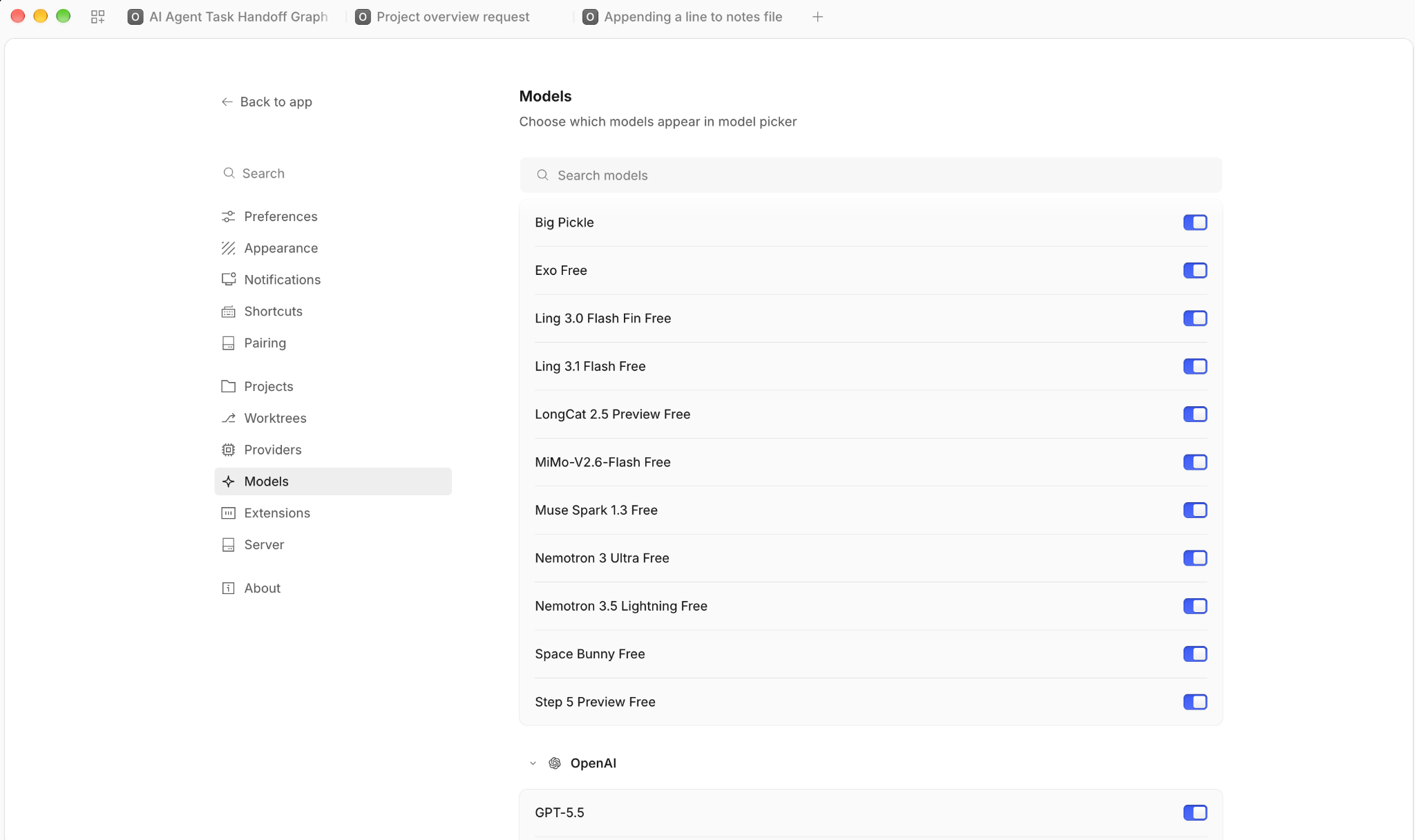1415x840 pixels.
Task: Focus the Search models field
Action: click(x=871, y=175)
